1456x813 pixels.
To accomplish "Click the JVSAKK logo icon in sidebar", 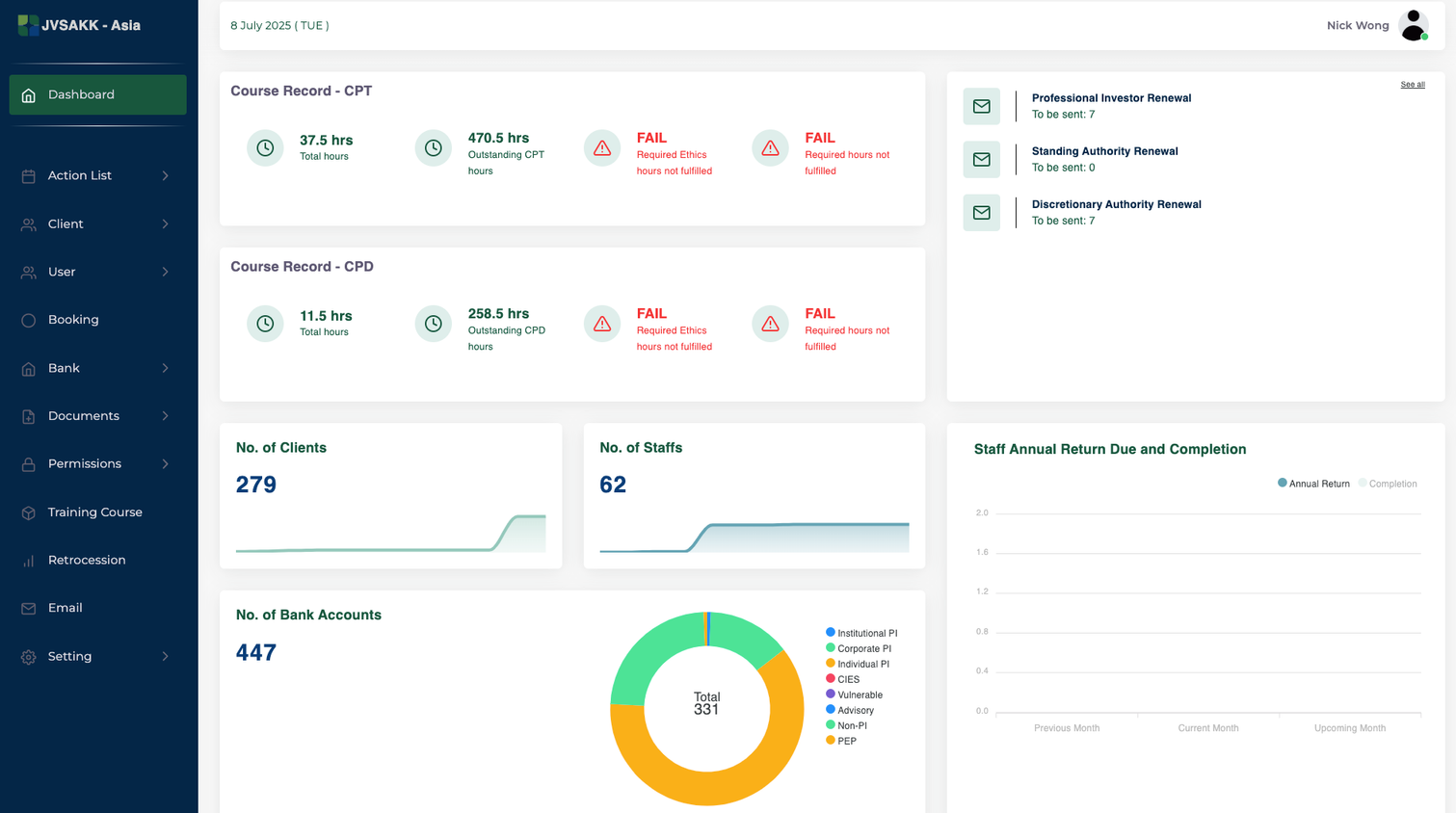I will tap(28, 25).
